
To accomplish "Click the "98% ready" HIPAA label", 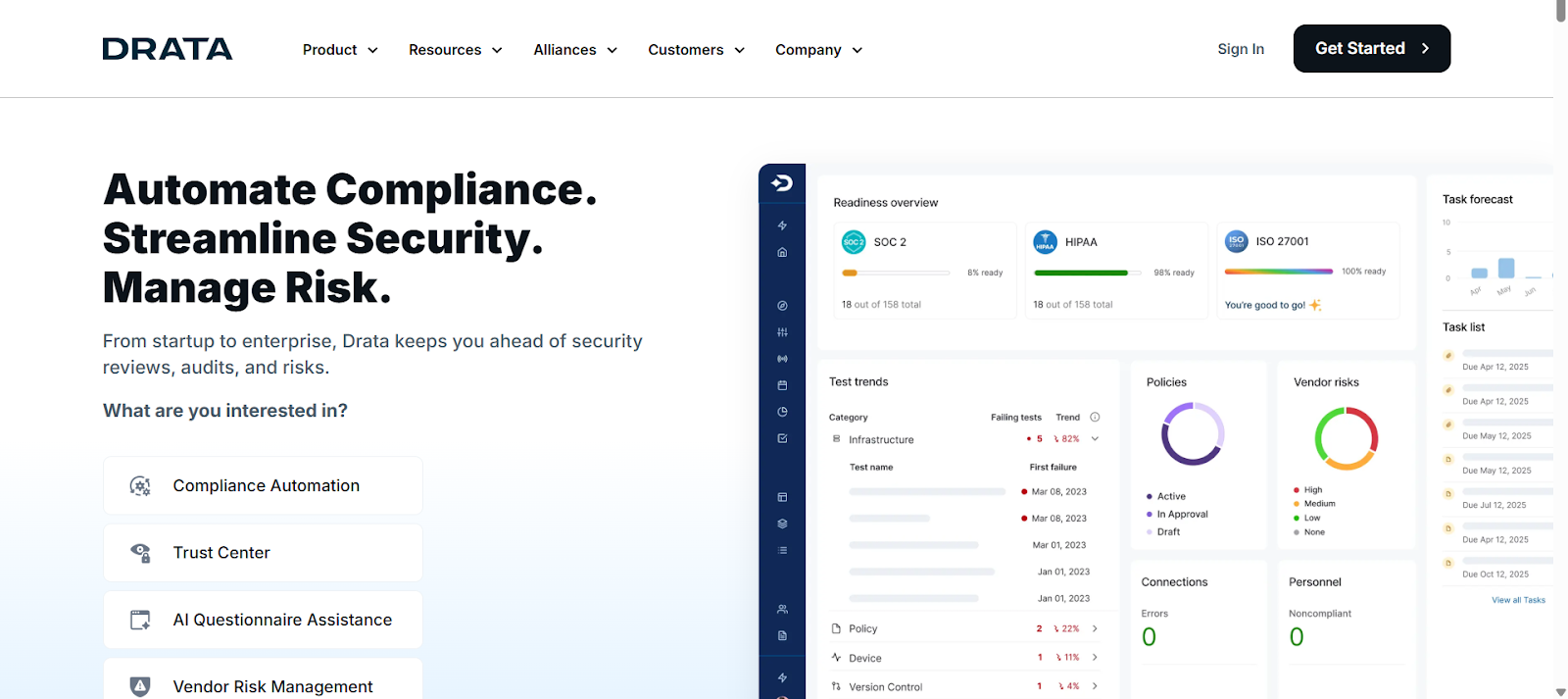I will 1174,273.
